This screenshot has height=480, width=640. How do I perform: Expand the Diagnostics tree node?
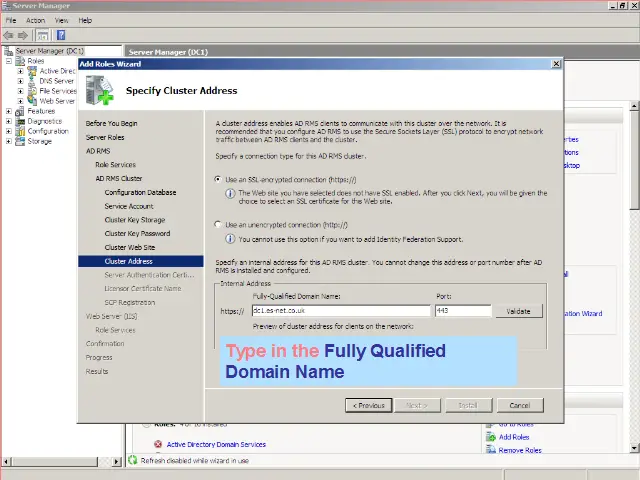tap(9, 121)
